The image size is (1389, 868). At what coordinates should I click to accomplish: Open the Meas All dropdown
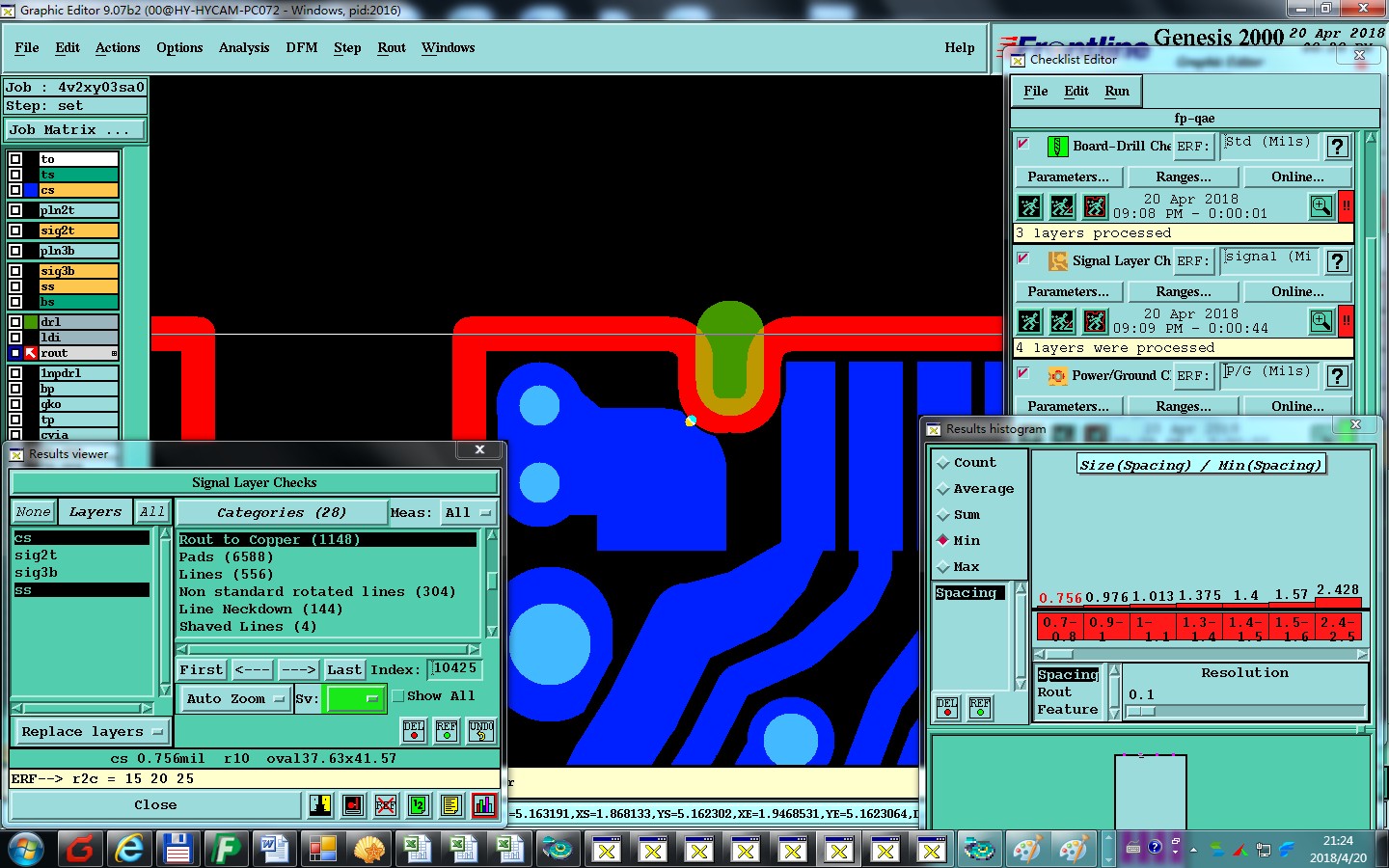pos(468,513)
